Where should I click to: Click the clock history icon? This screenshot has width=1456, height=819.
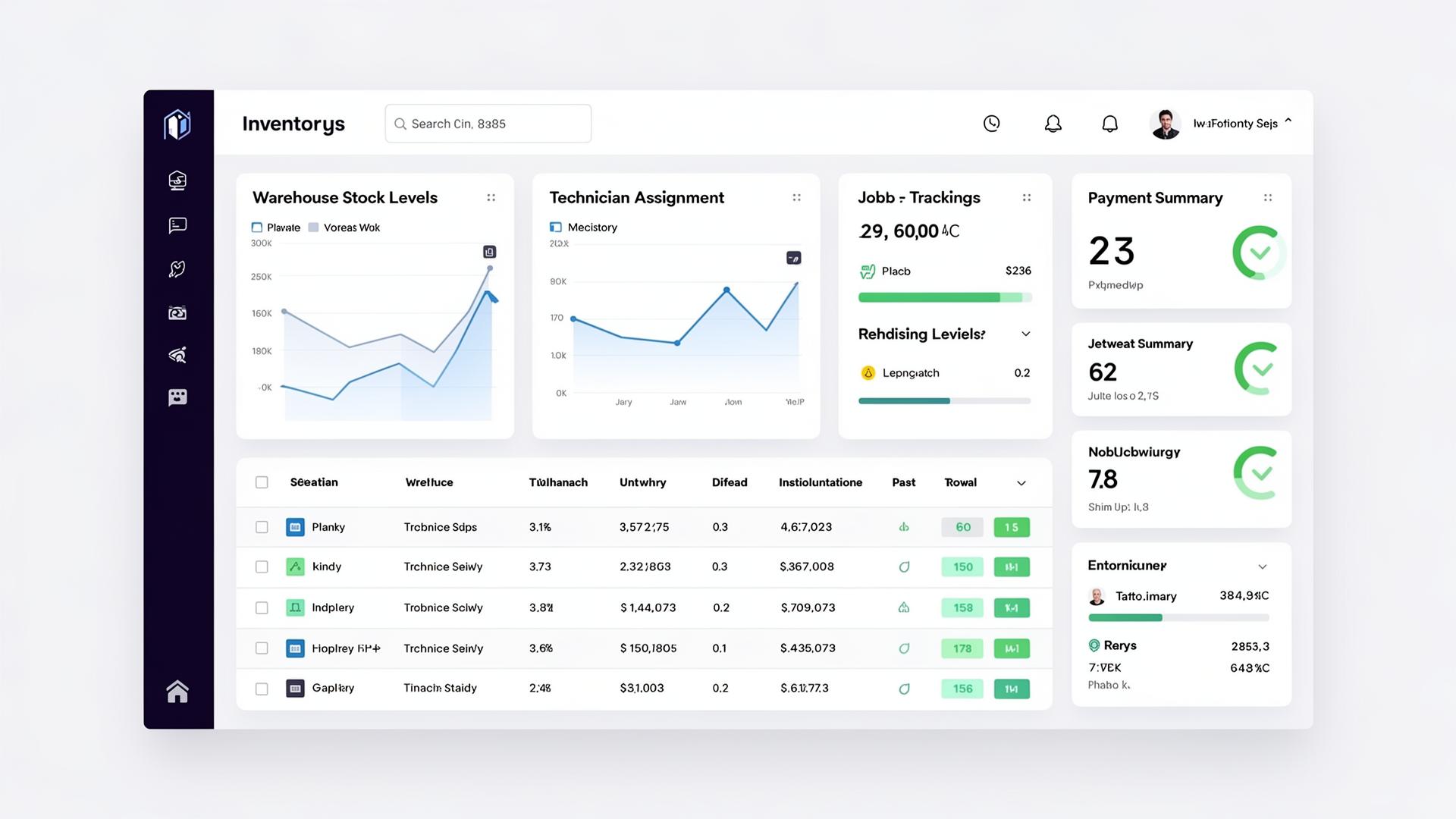991,124
